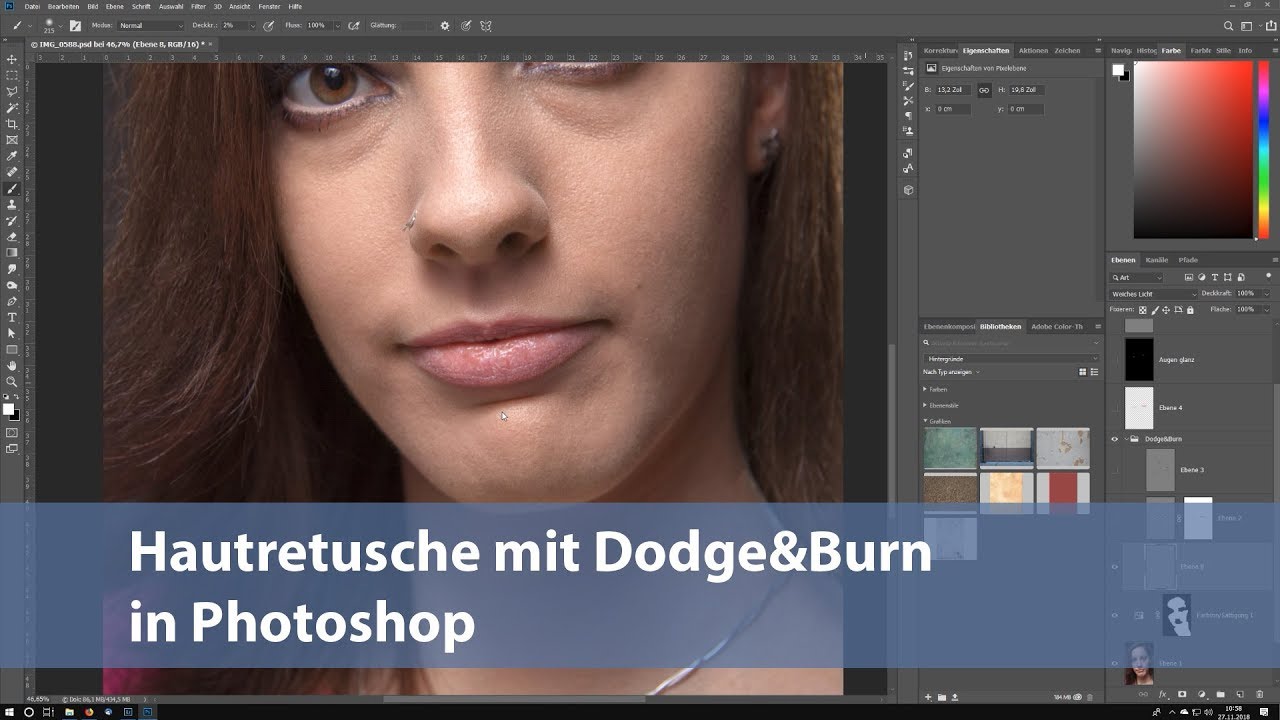Viewport: 1280px width, 720px height.
Task: Hide the Dodge&Burn group
Action: [x=1115, y=439]
